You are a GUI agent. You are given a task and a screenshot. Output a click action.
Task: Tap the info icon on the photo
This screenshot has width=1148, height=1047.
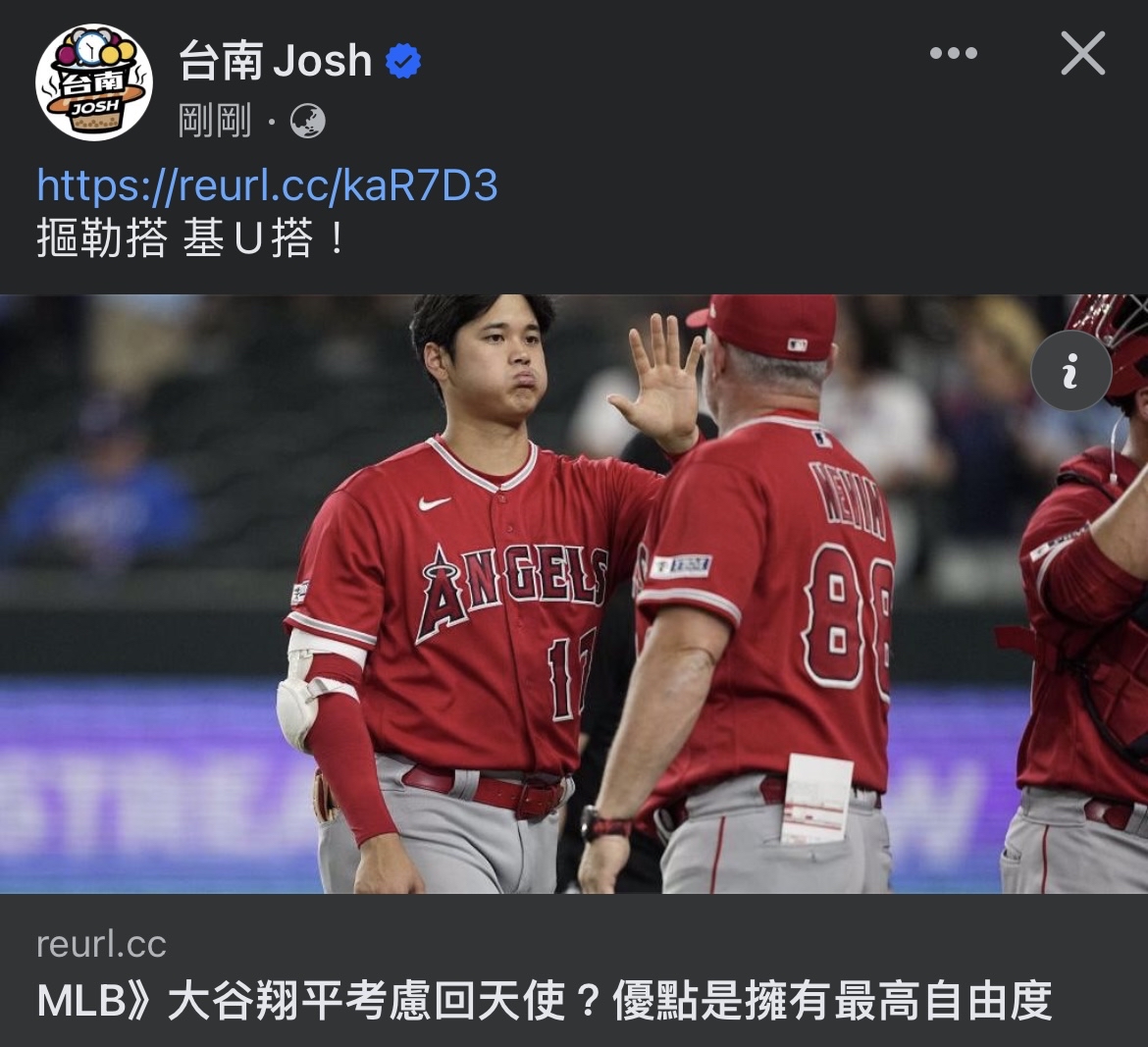(1071, 371)
